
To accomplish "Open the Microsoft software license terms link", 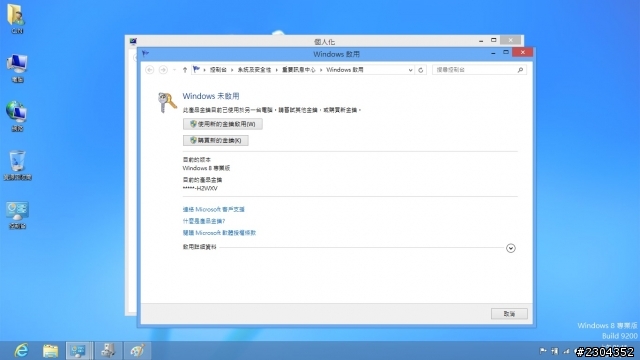I will pyautogui.click(x=219, y=233).
